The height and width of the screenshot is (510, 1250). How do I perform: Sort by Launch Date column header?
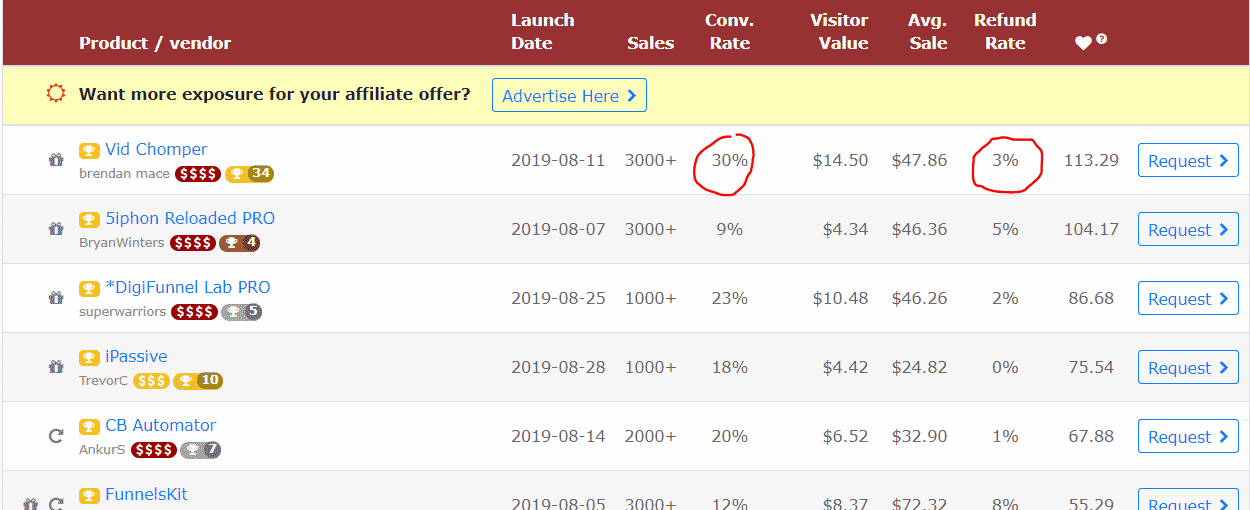(542, 32)
